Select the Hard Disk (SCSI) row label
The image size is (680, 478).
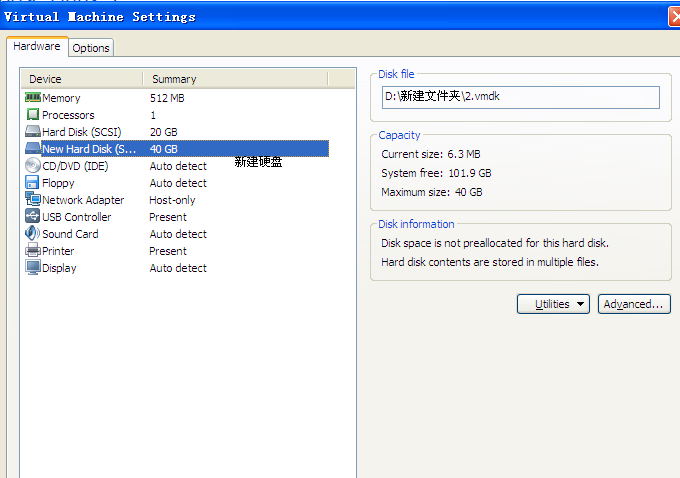click(82, 132)
